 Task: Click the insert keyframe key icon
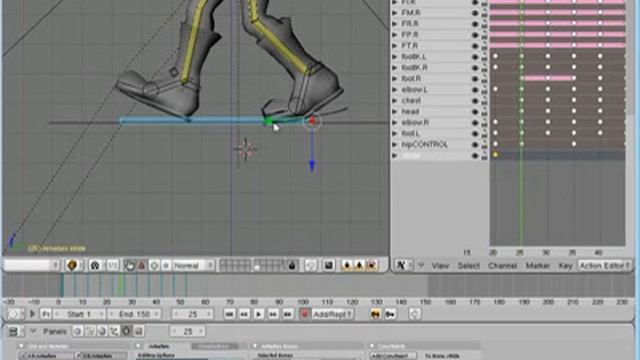376,314
